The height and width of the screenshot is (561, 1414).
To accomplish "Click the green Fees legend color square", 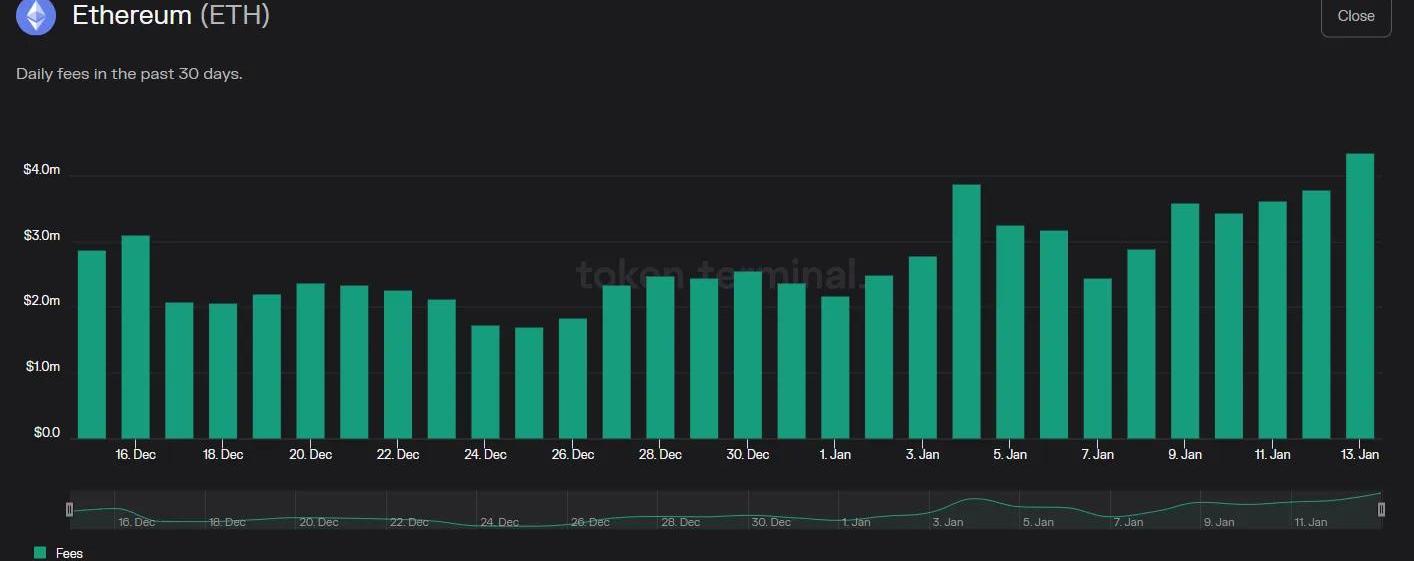I will (x=40, y=553).
